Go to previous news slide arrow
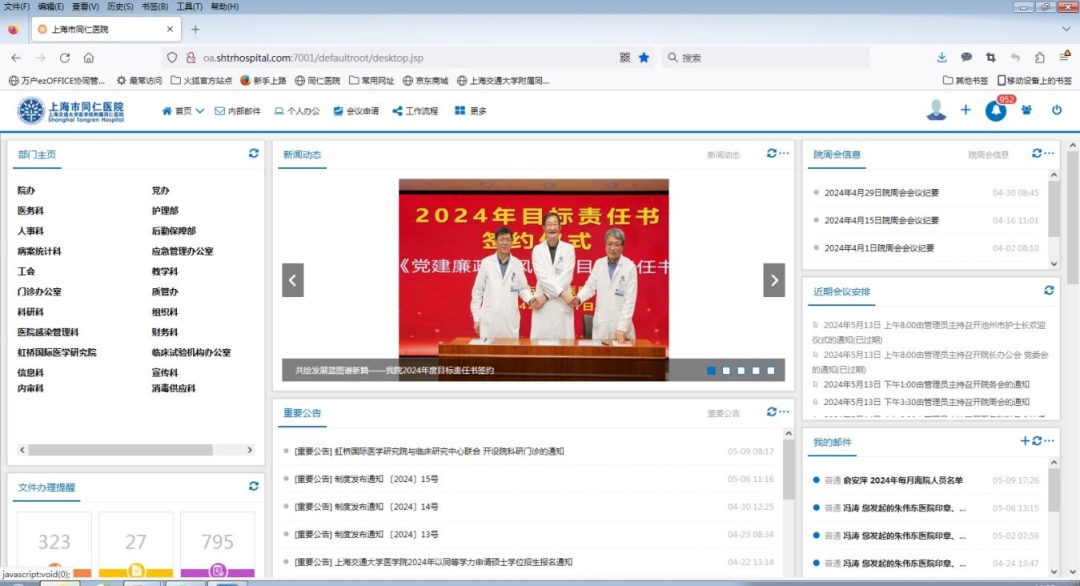This screenshot has height=586, width=1080. pos(293,280)
